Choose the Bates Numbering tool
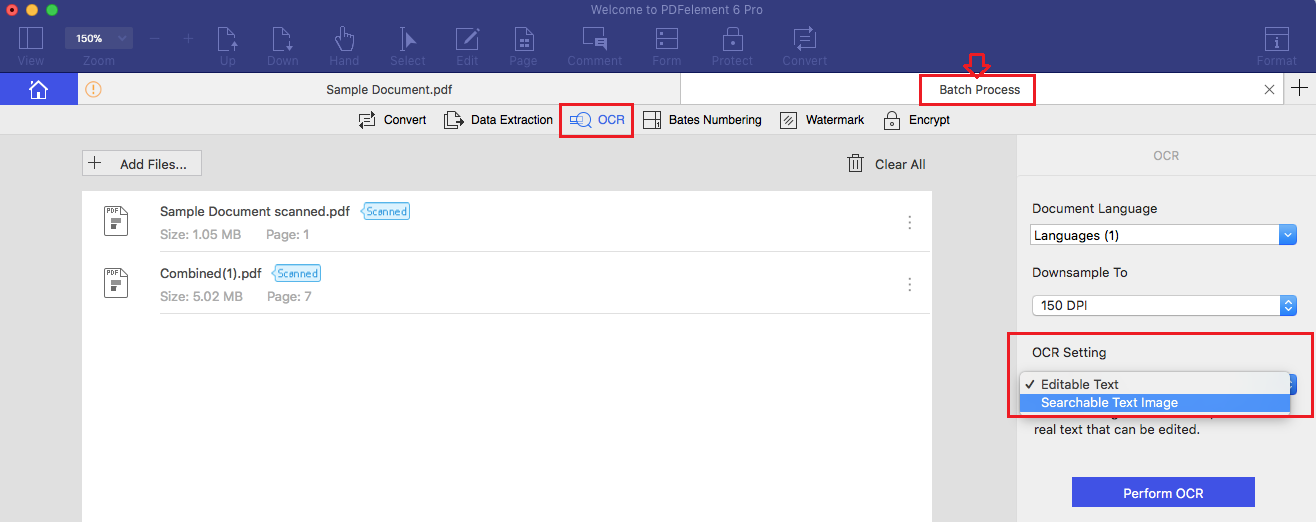 click(x=701, y=120)
